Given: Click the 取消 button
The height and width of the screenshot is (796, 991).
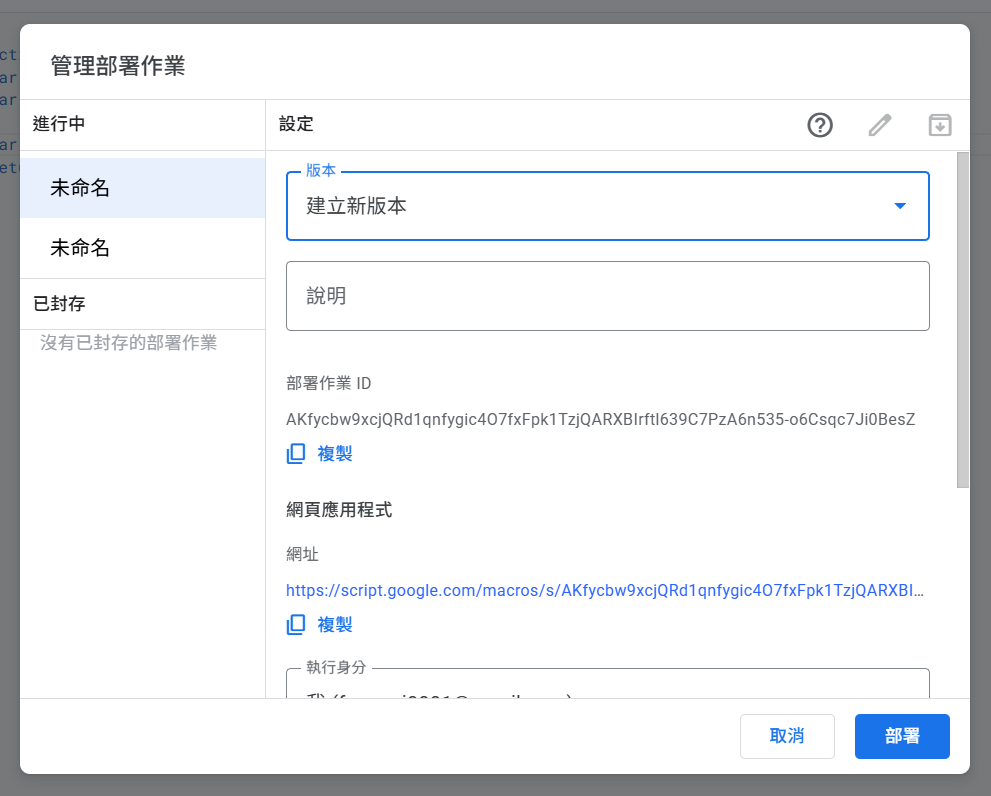Looking at the screenshot, I should (x=787, y=736).
